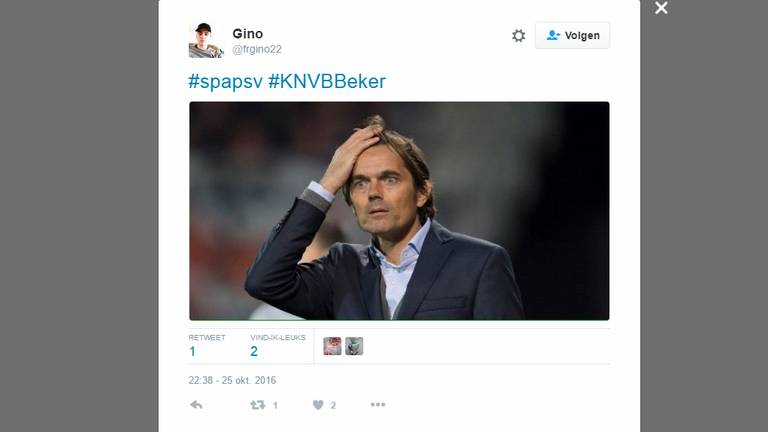
Task: Click the @frgino22 username handle
Action: pos(257,49)
